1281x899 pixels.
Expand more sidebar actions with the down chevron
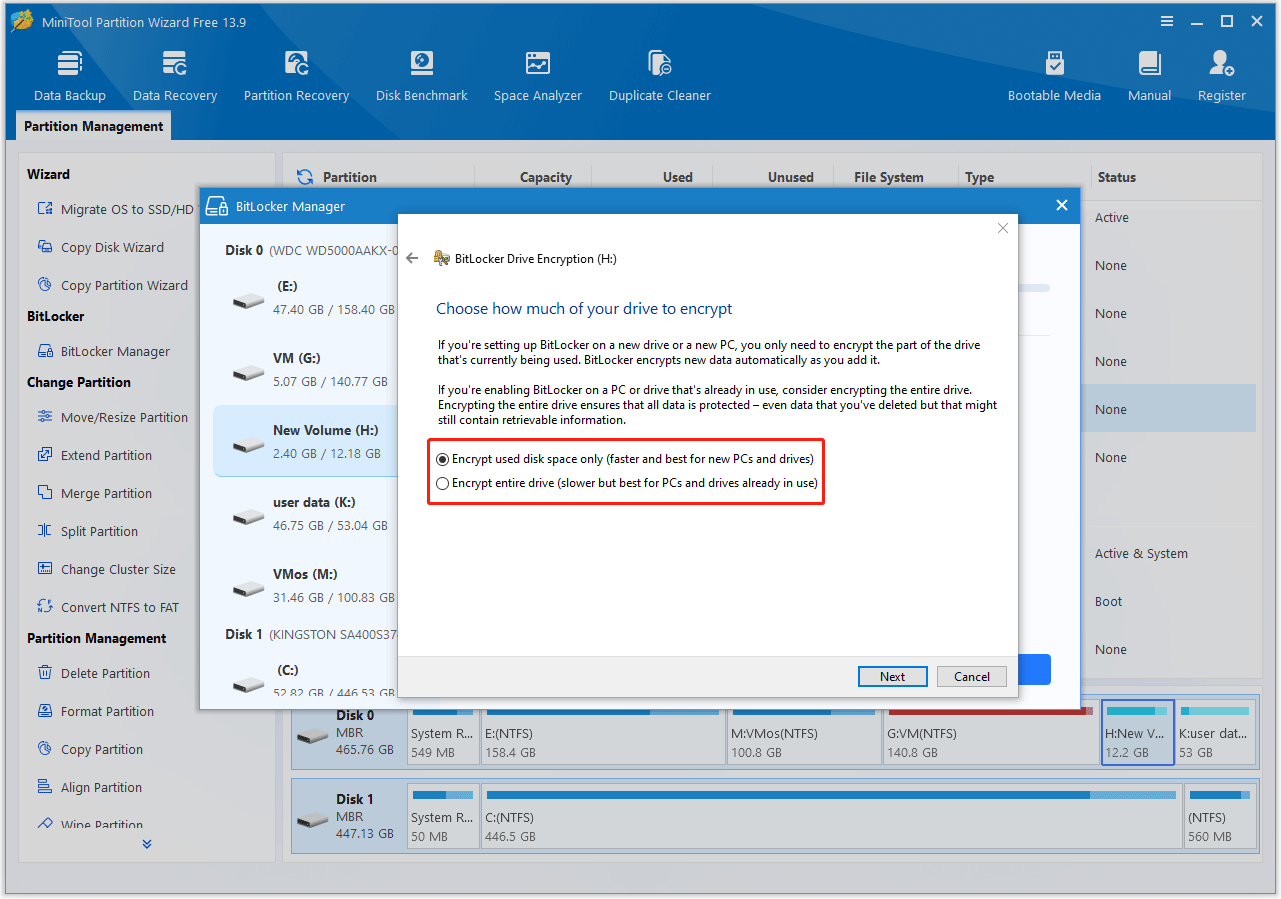click(x=147, y=844)
